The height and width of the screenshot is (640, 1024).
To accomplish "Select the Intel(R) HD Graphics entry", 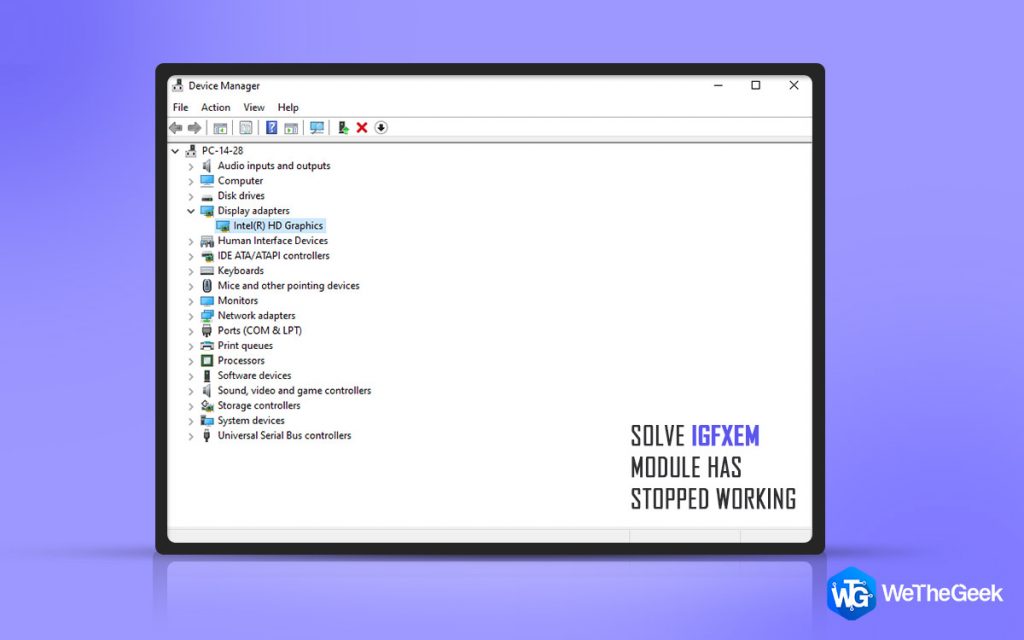I will 278,226.
